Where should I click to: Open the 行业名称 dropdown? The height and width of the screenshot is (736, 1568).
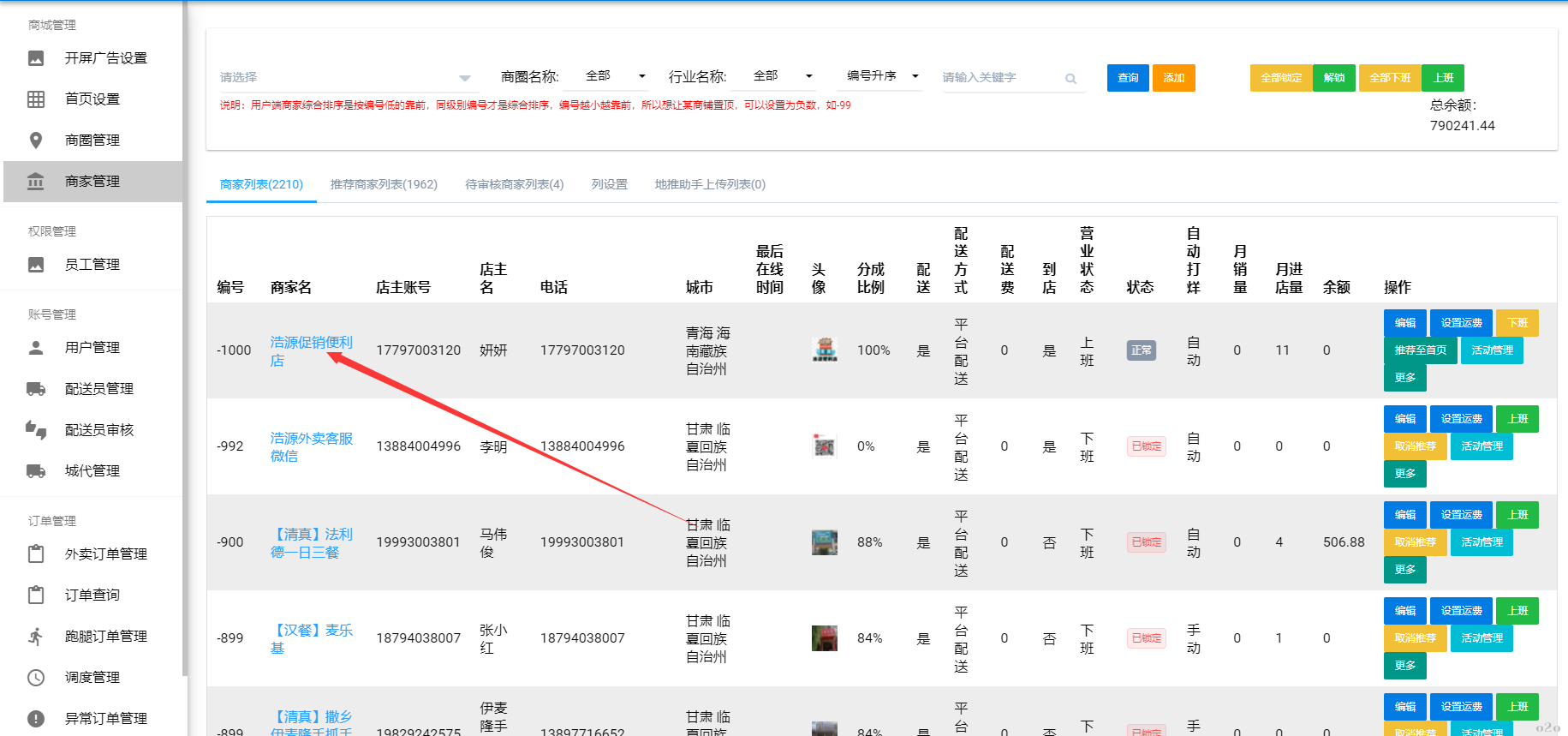(782, 76)
